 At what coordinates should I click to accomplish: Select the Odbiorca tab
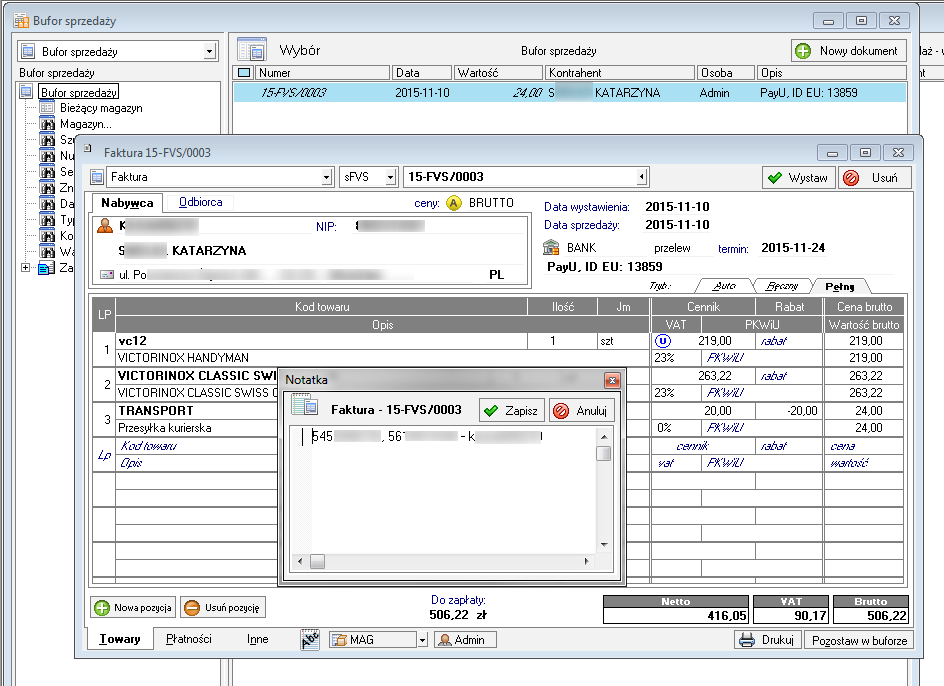point(200,202)
